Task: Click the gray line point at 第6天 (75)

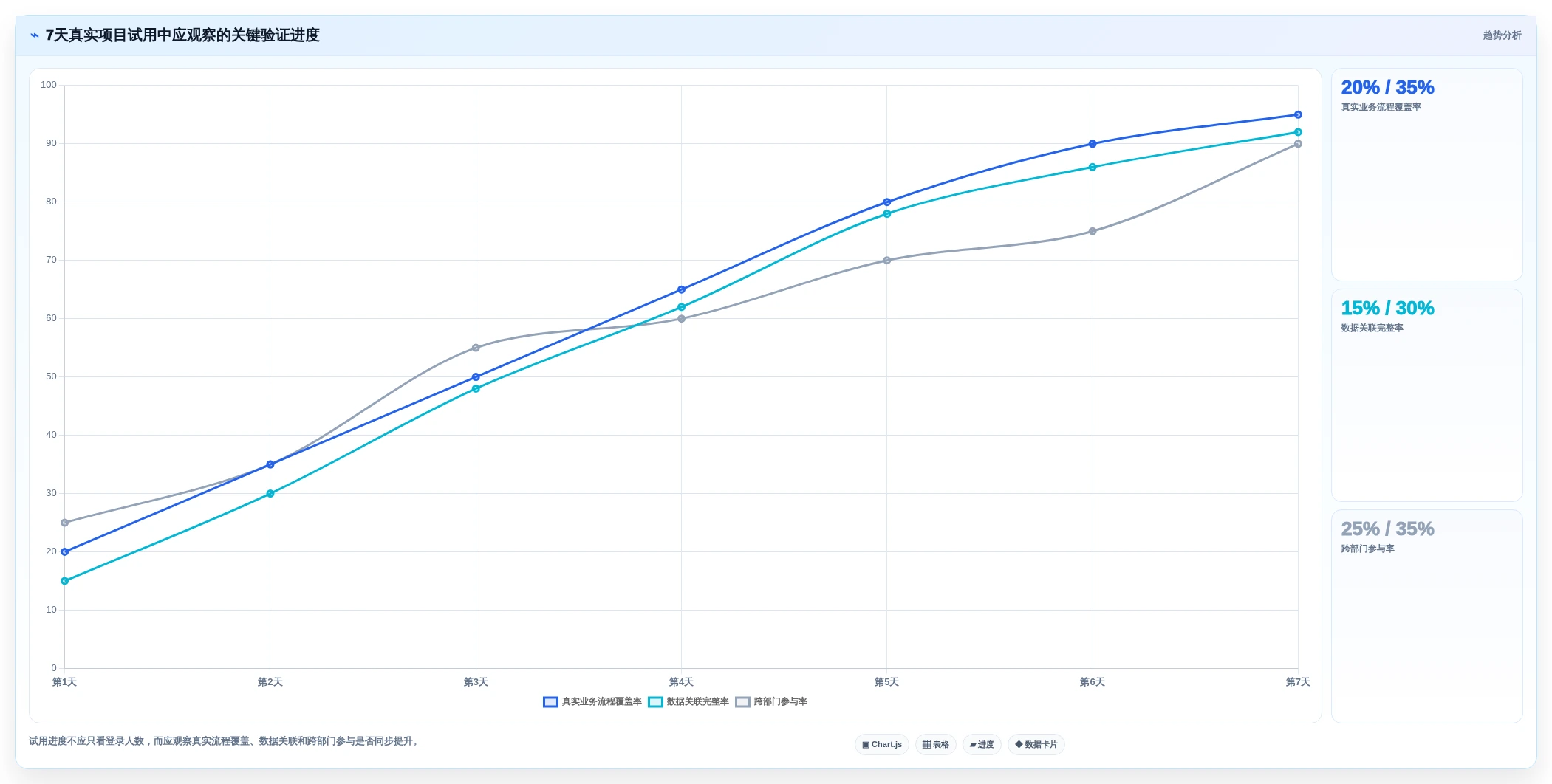Action: coord(1093,232)
